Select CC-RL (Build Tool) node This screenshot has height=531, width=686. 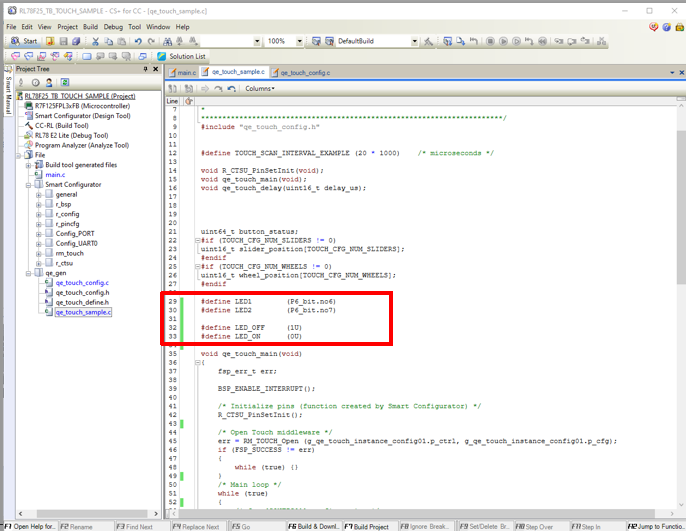pos(62,125)
